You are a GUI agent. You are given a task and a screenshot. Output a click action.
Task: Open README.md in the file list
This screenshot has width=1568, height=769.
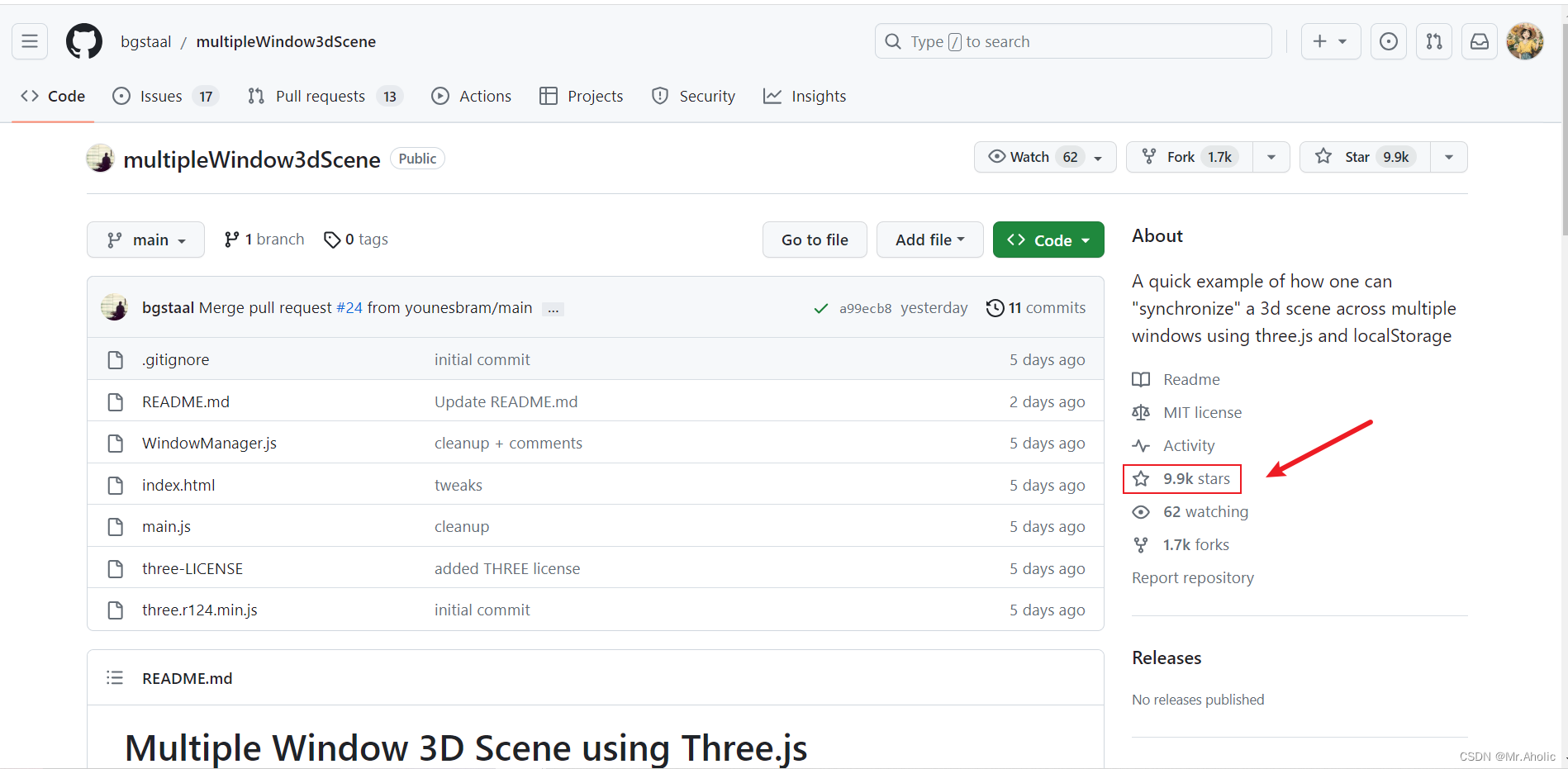(x=186, y=401)
